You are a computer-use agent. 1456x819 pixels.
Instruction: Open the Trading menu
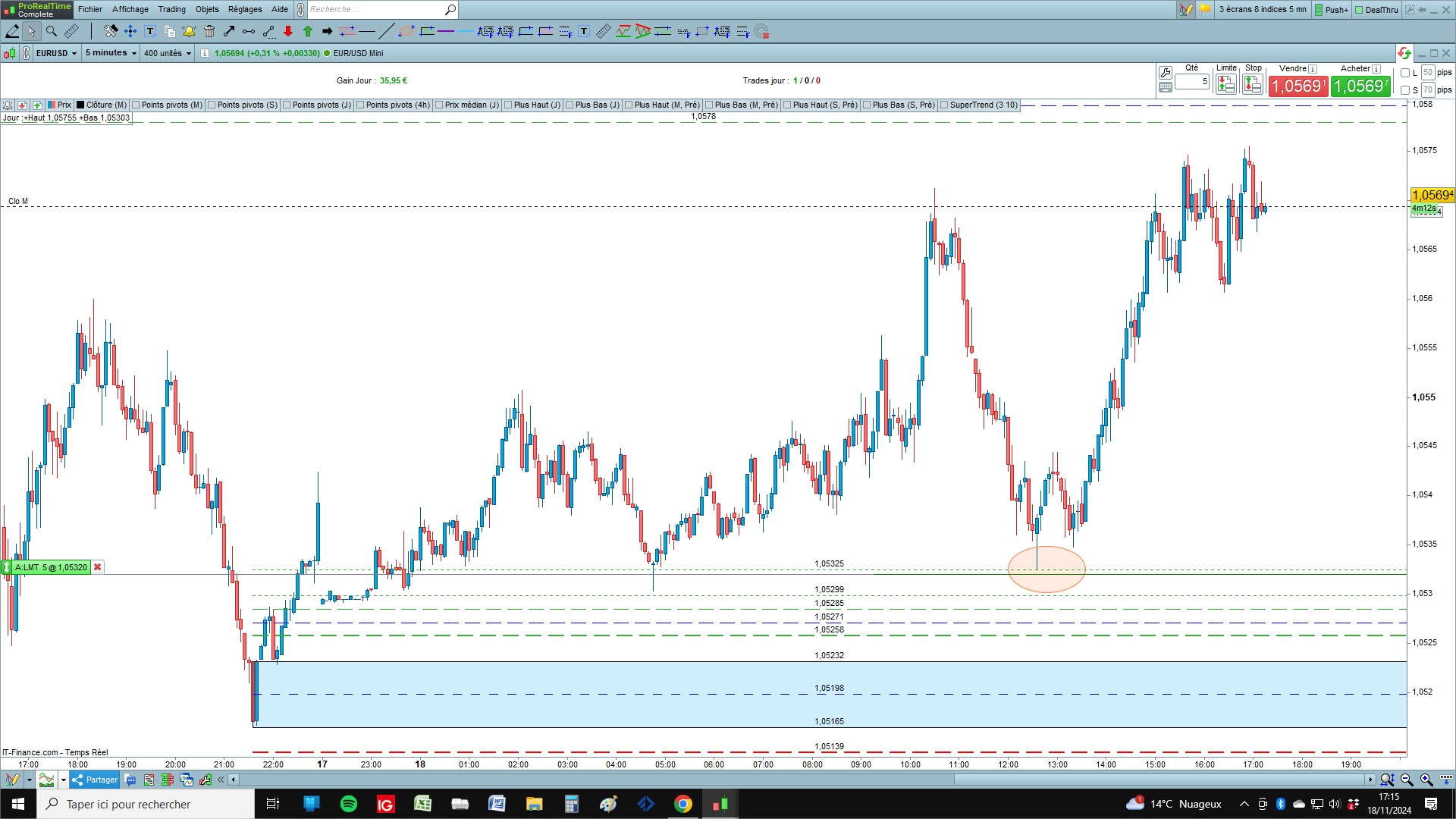click(171, 9)
